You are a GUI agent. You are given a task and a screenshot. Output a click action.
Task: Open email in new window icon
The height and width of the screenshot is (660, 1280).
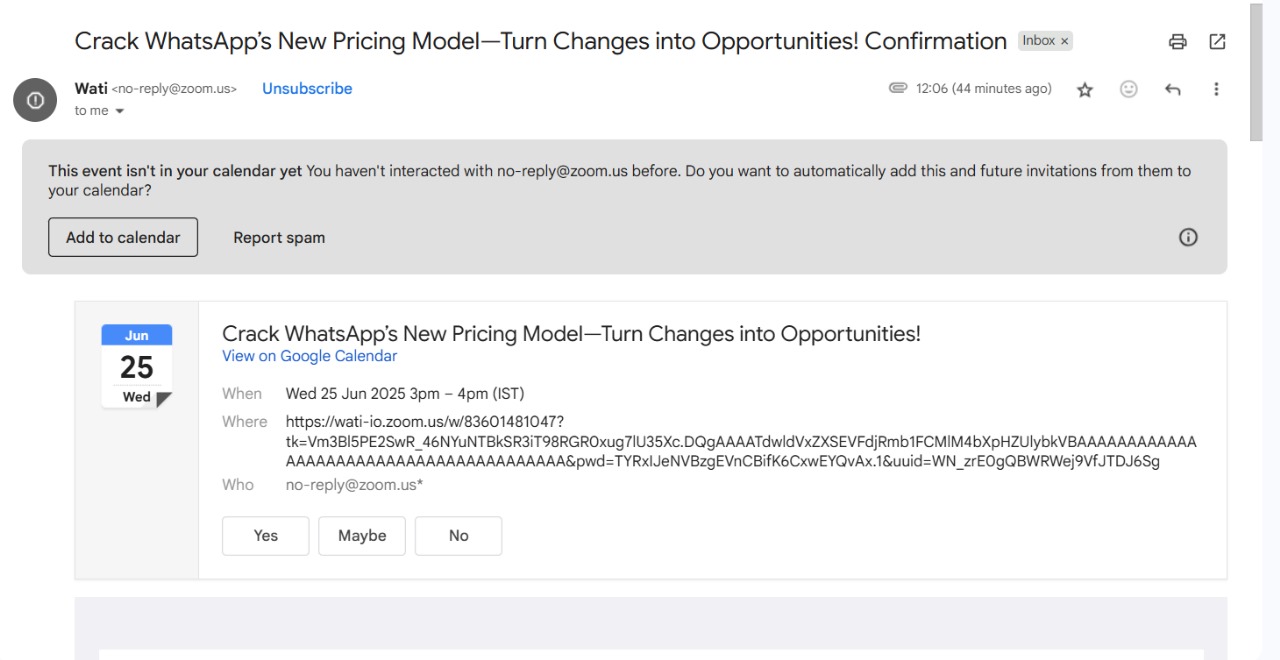[1217, 42]
